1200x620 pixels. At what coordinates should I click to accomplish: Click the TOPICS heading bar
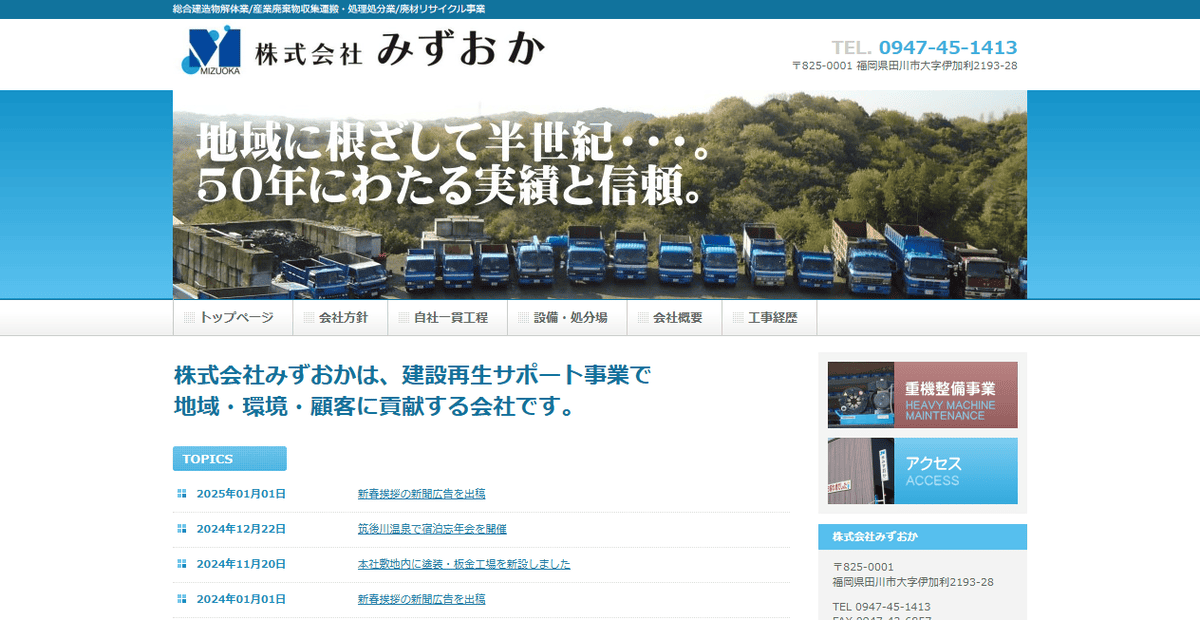pos(229,459)
